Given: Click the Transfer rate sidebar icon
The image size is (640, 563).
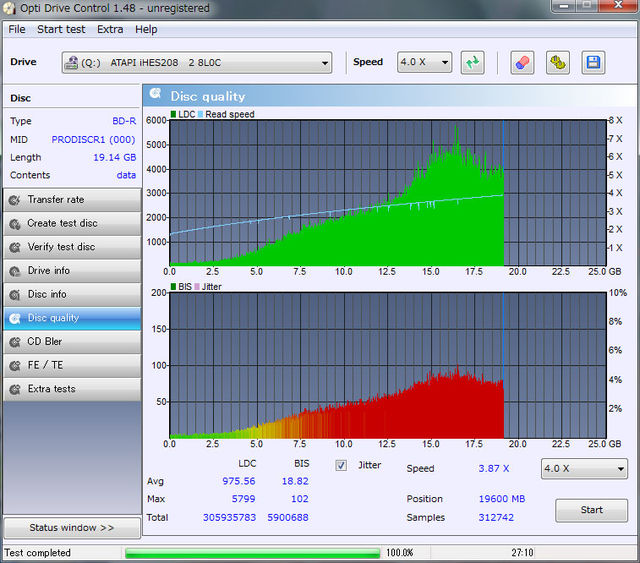Looking at the screenshot, I should [x=15, y=200].
